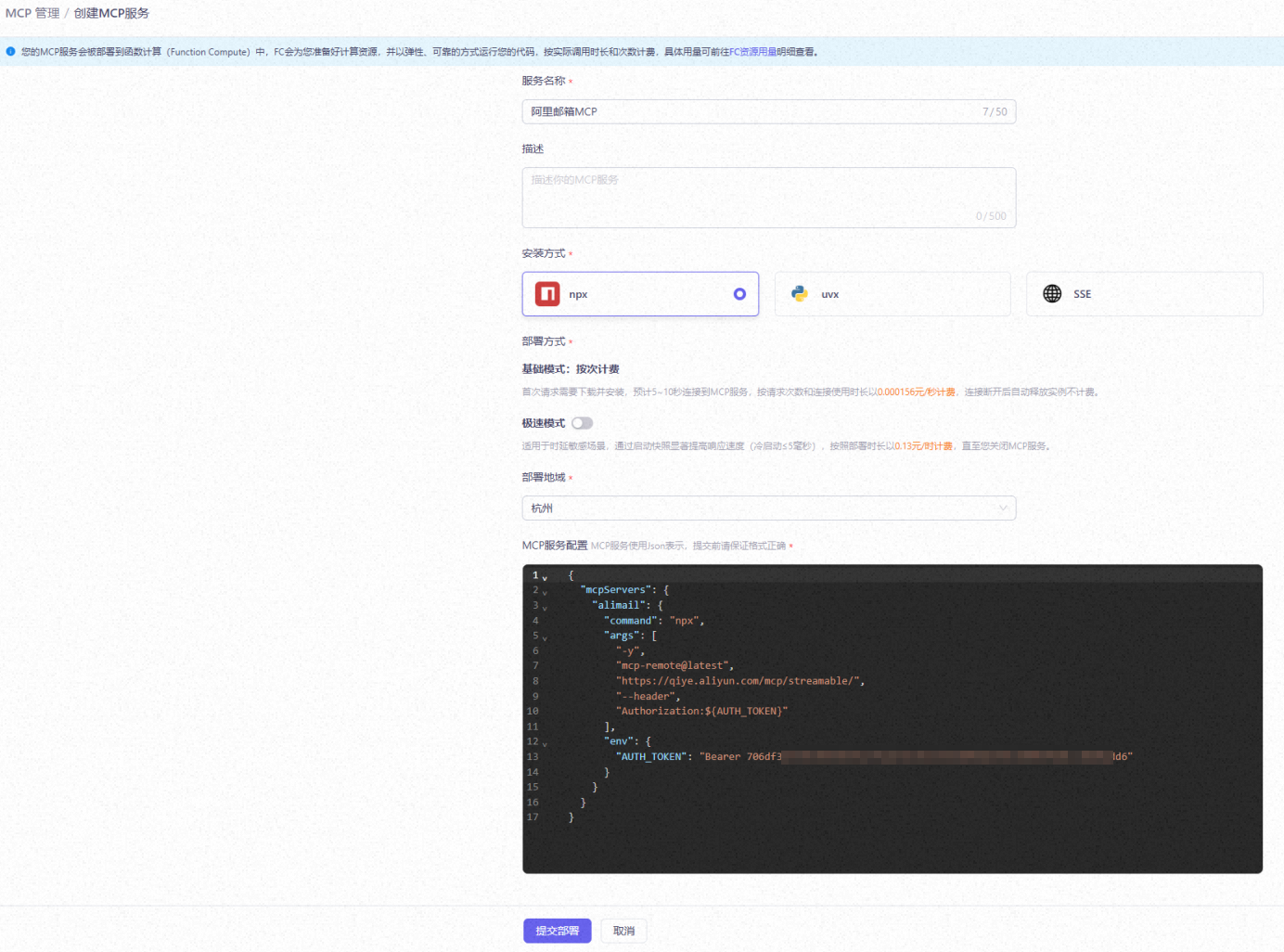The height and width of the screenshot is (952, 1284).
Task: Click the 基础模式：按次计费 text
Action: point(571,369)
